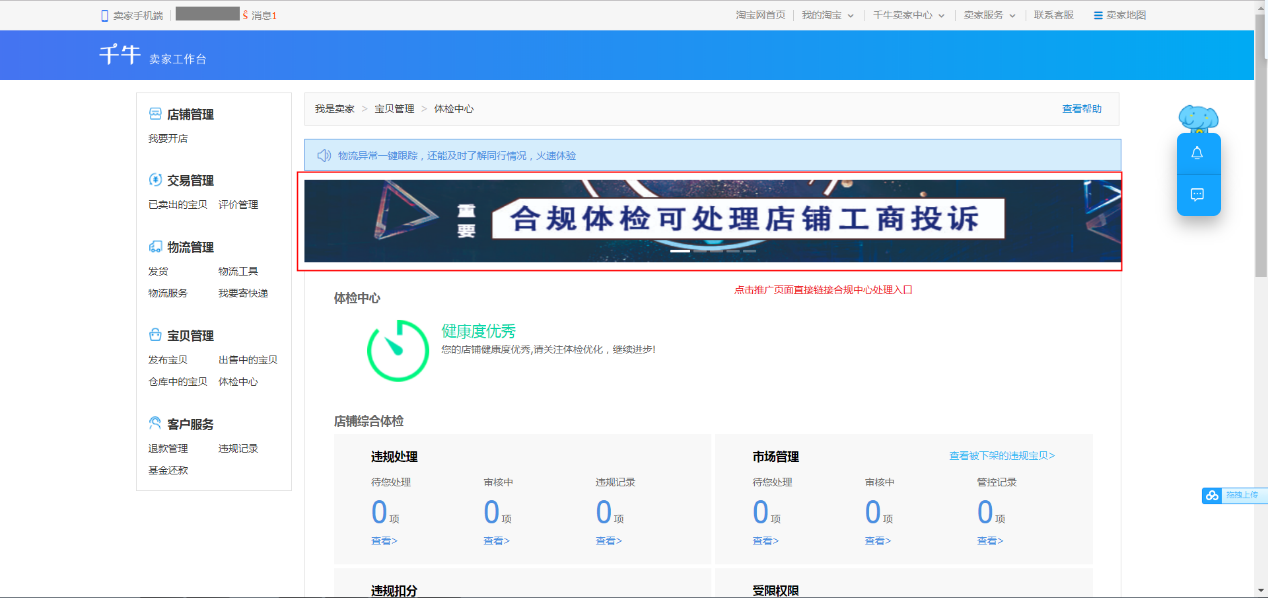Open the 查看帮助 link
Image resolution: width=1268 pixels, height=598 pixels.
coord(1081,108)
